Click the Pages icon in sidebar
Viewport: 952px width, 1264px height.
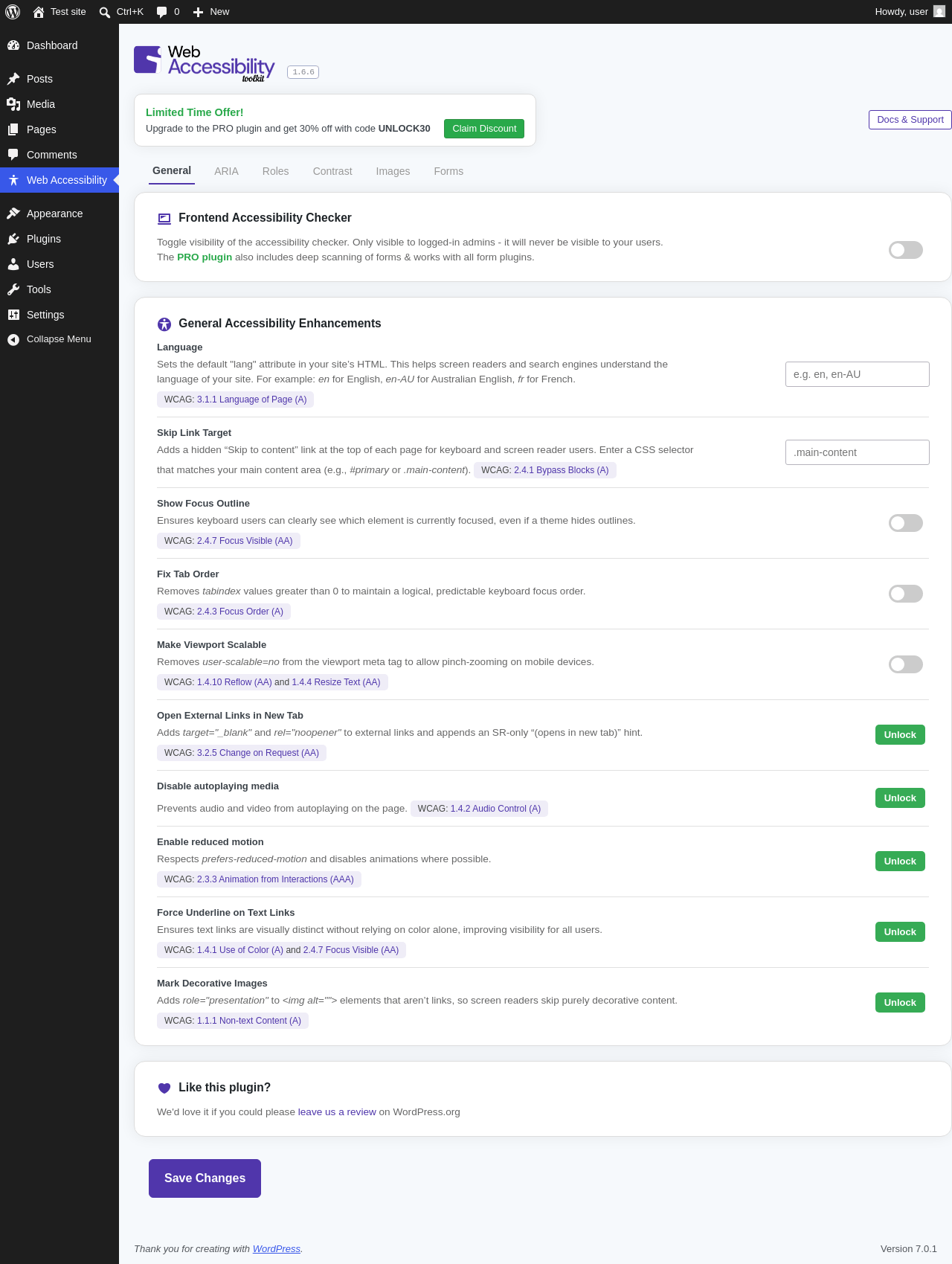pyautogui.click(x=13, y=129)
